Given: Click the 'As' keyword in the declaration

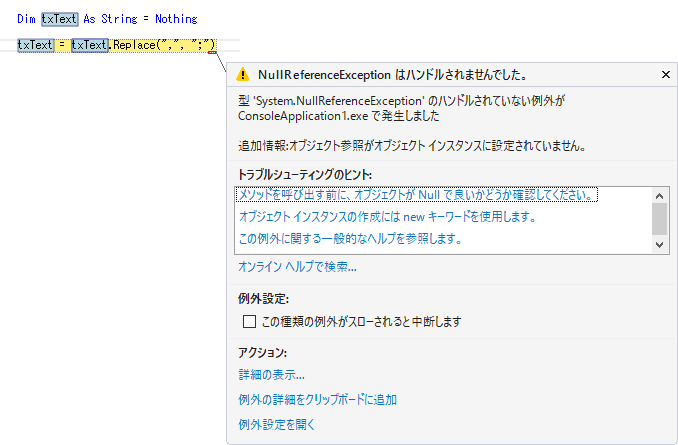Looking at the screenshot, I should tap(90, 19).
